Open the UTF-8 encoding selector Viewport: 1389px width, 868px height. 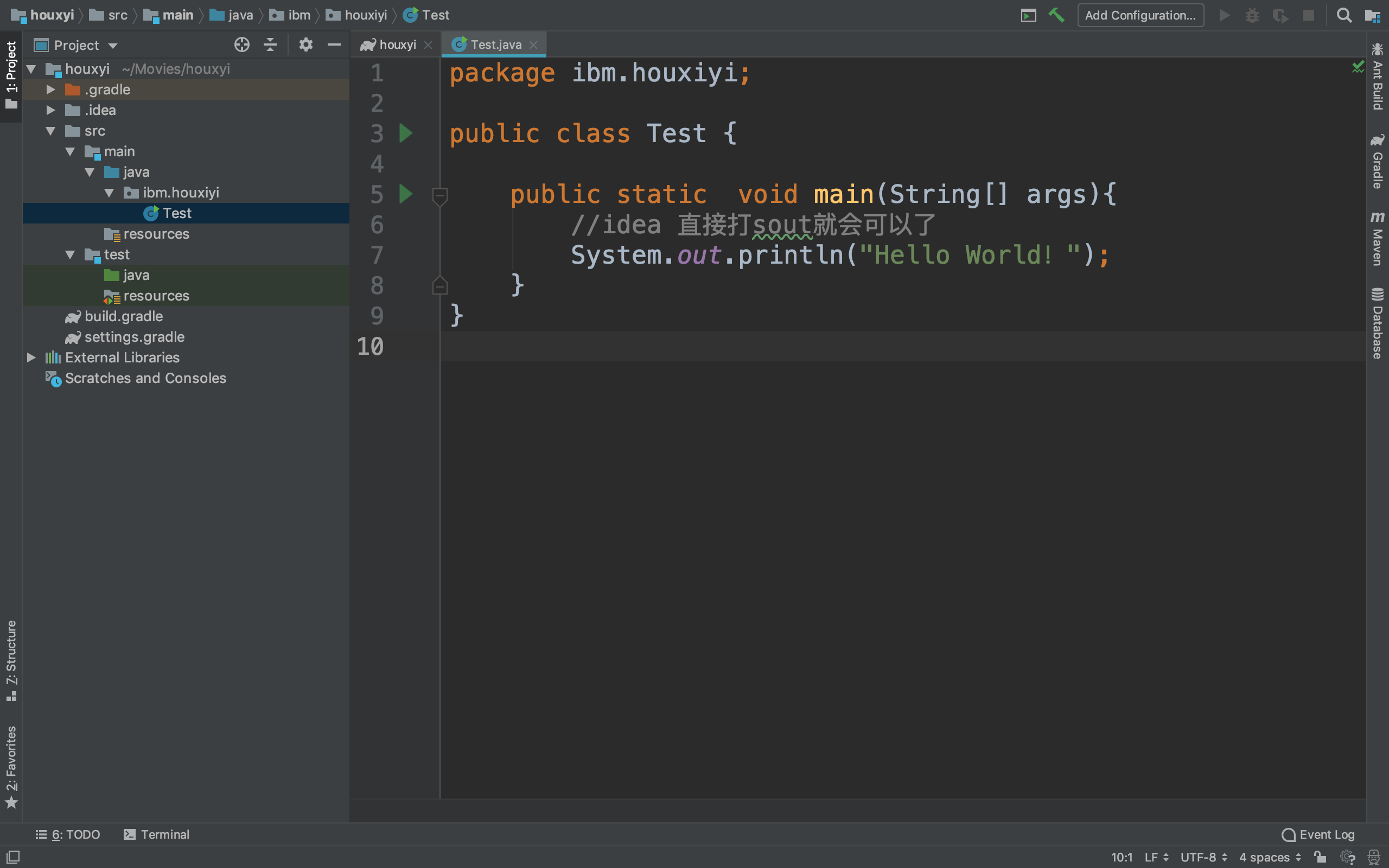coord(1203,857)
